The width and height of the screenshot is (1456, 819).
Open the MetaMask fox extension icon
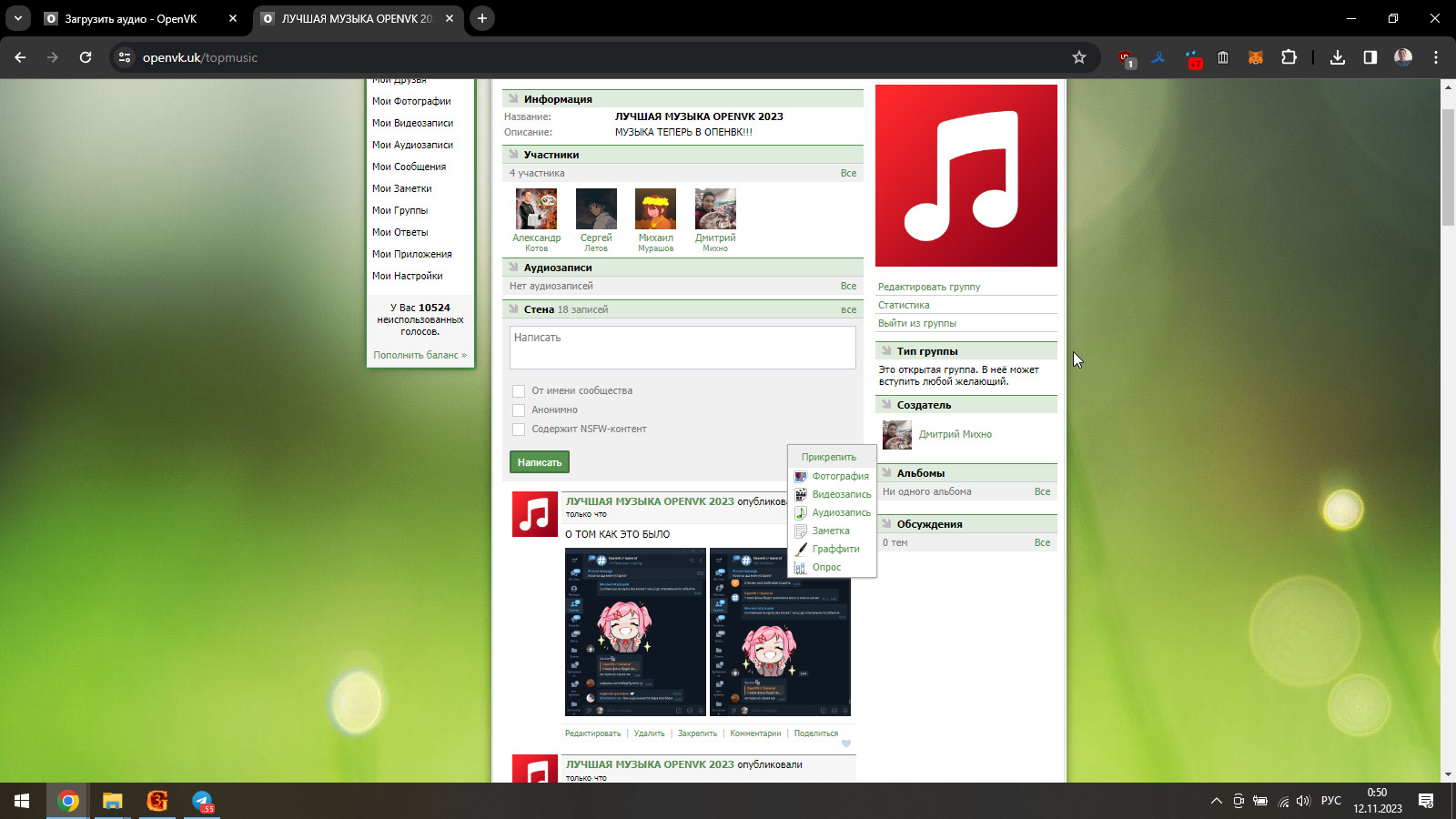pyautogui.click(x=1255, y=57)
